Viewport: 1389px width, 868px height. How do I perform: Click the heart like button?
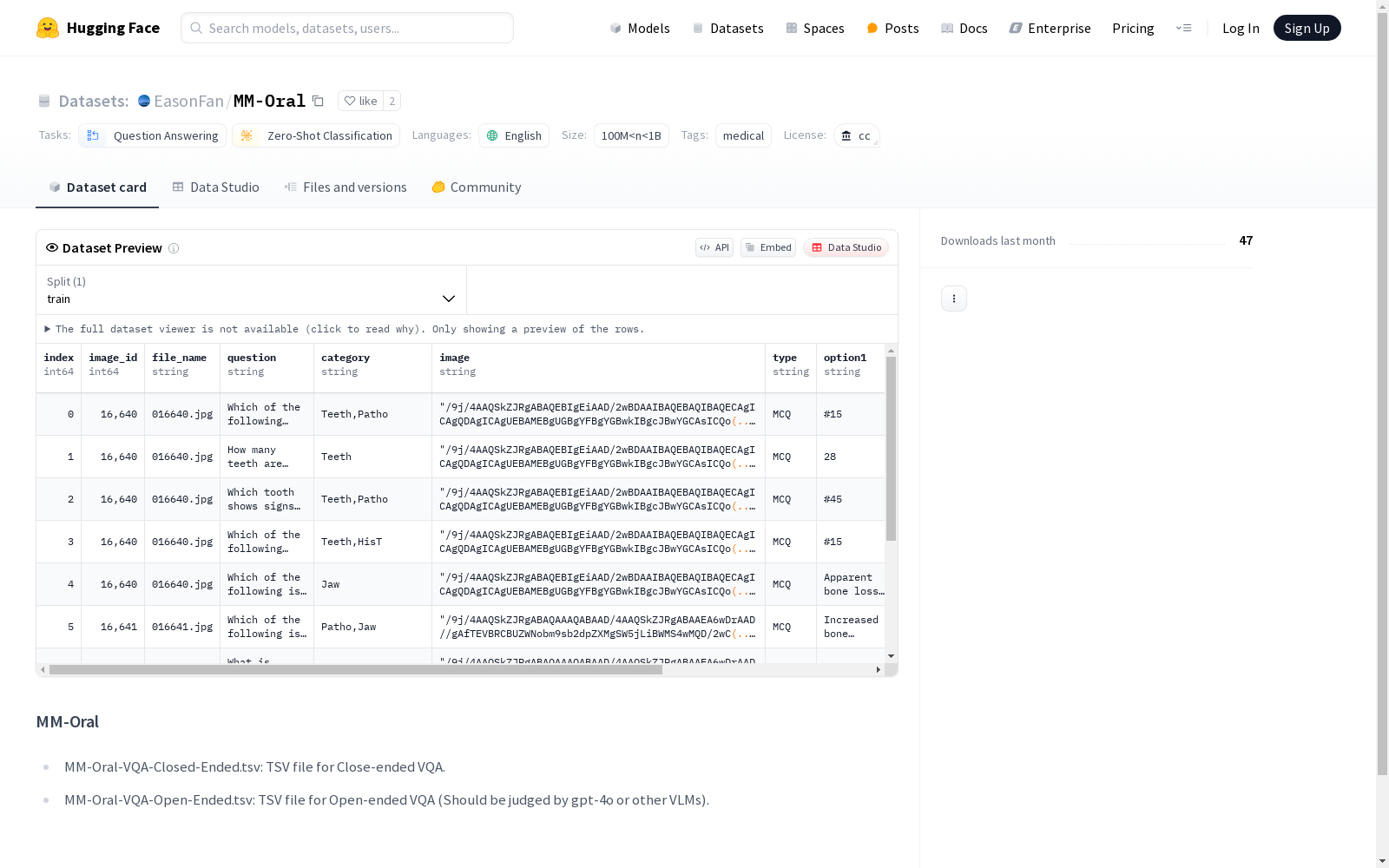point(360,101)
